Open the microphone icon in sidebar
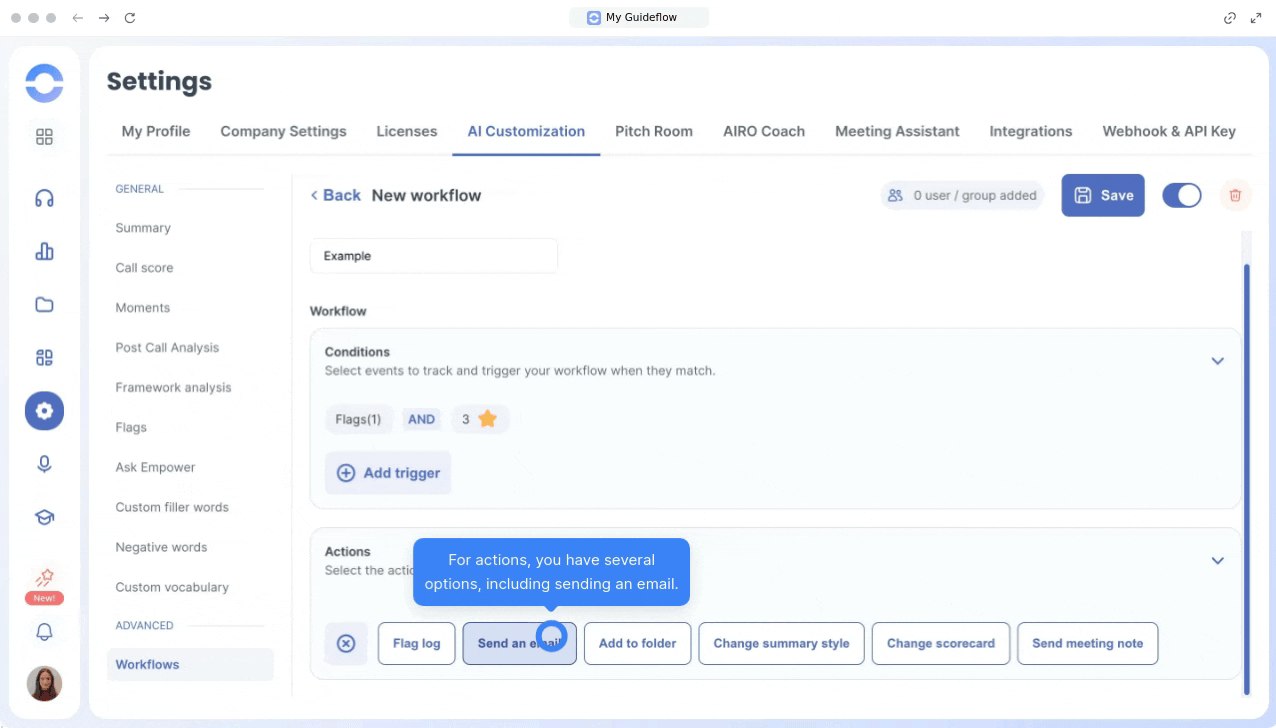 click(44, 464)
